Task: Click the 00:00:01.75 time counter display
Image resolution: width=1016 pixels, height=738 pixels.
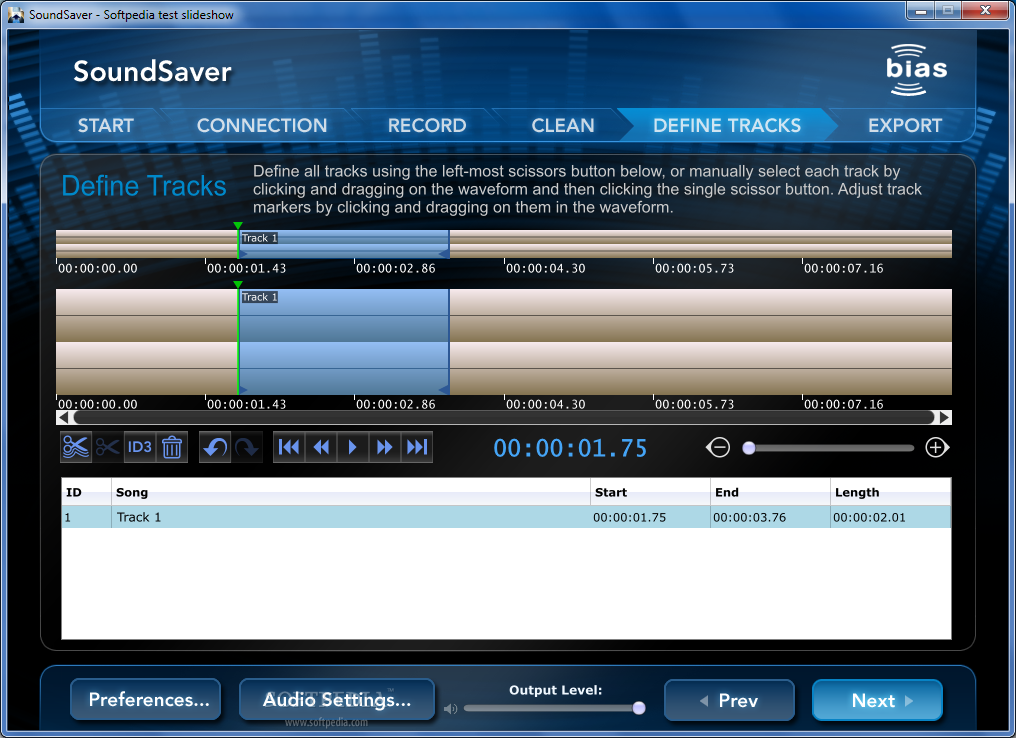Action: click(570, 448)
